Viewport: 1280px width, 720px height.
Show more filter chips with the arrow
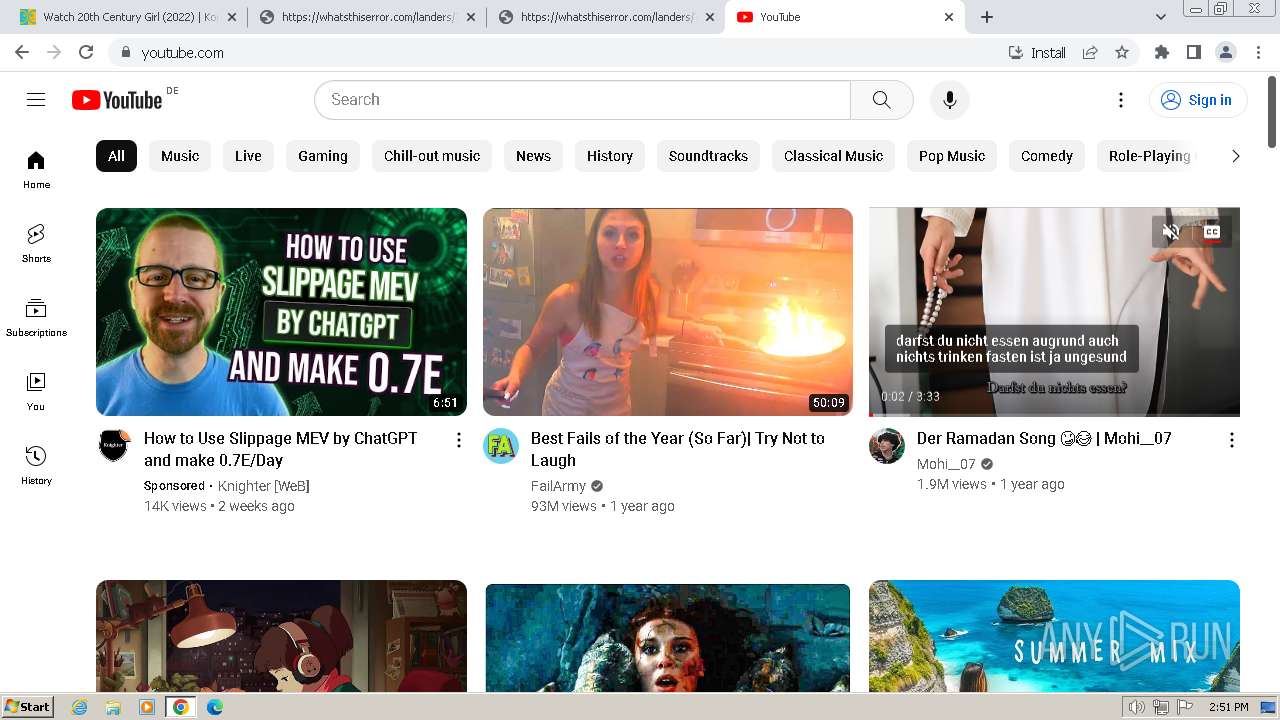(x=1235, y=156)
